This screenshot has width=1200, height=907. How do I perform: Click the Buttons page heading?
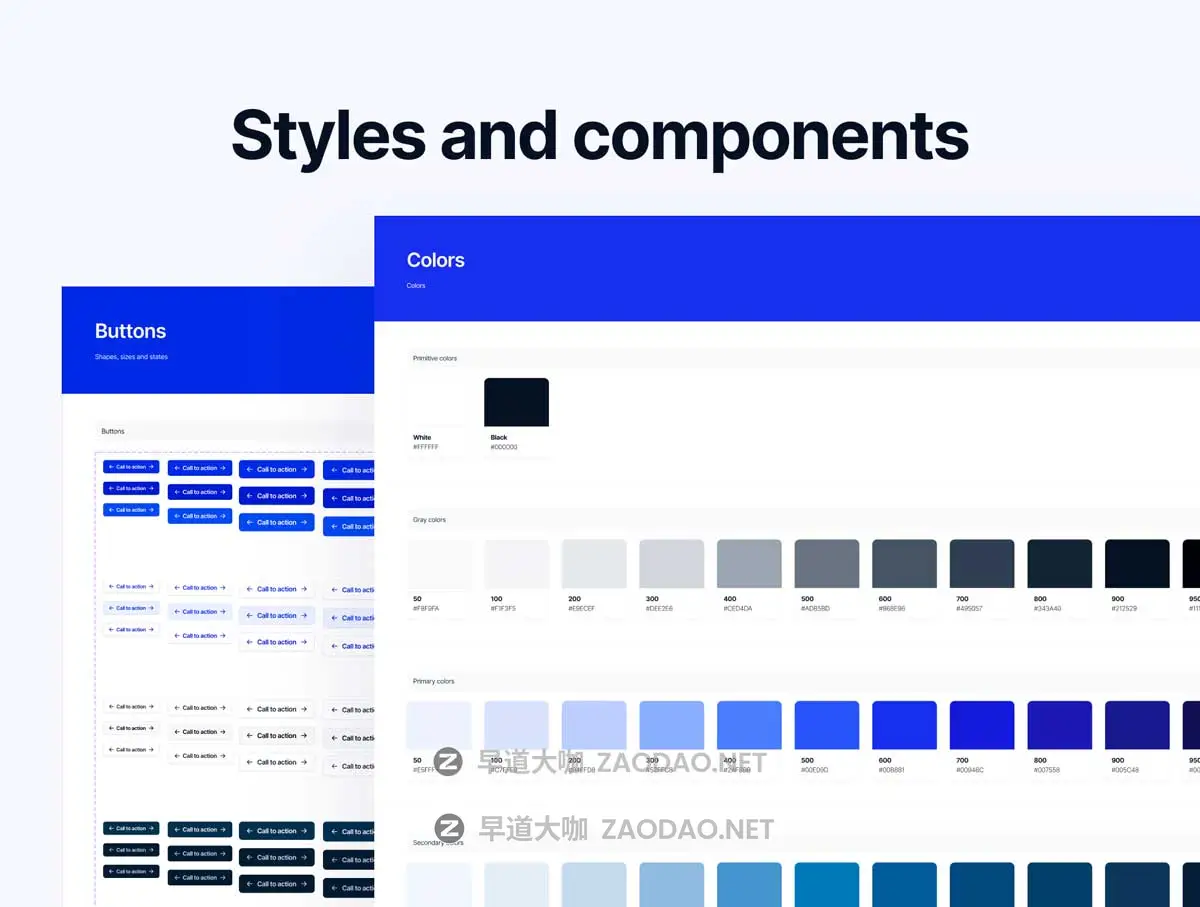coord(130,331)
